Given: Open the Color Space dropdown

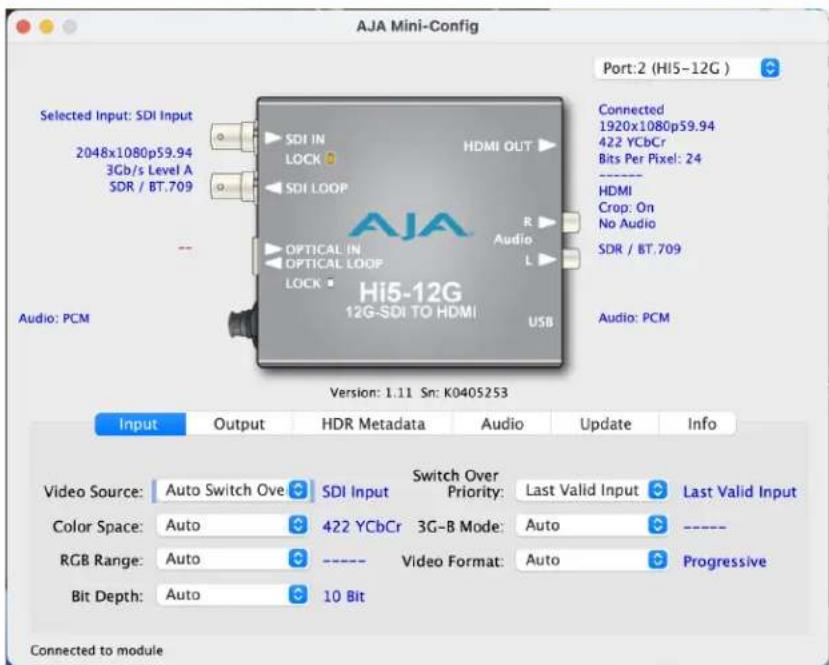Looking at the screenshot, I should [233, 525].
